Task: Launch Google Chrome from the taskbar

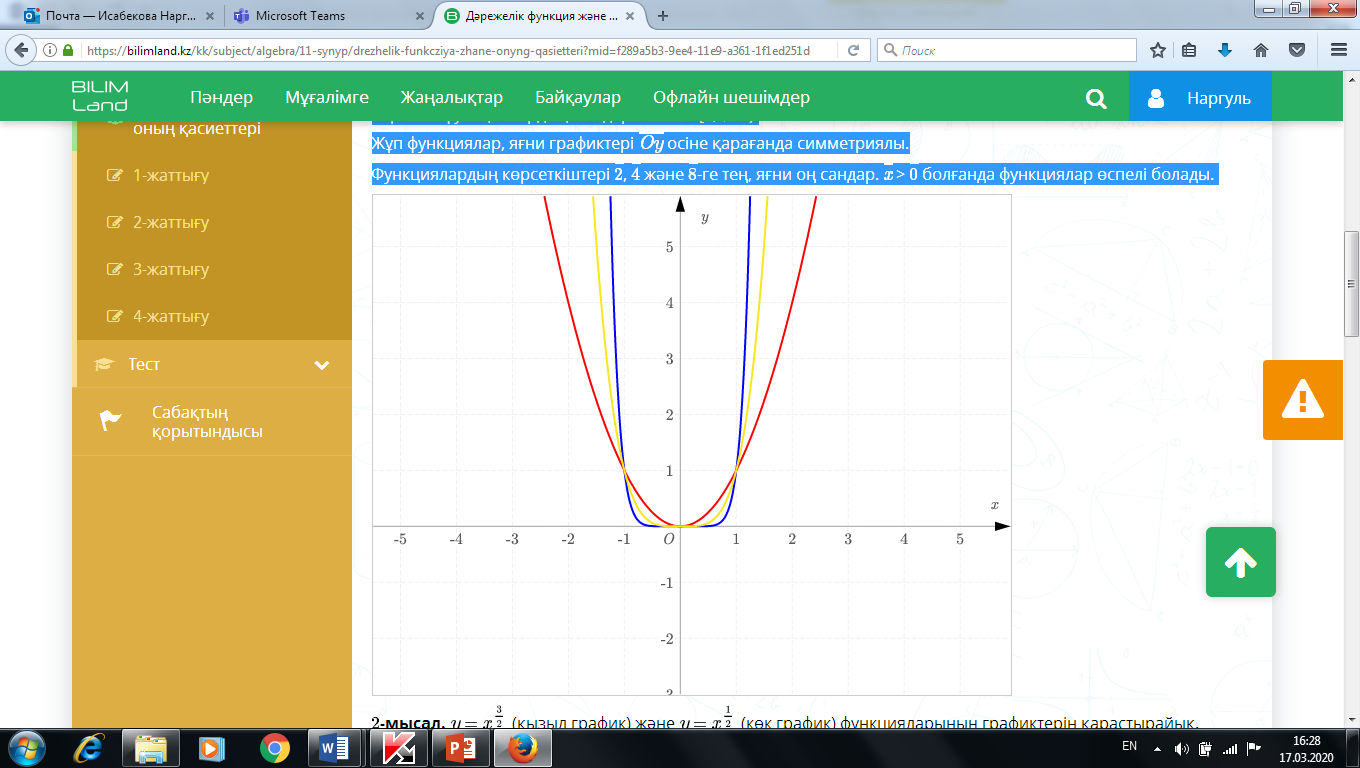Action: pyautogui.click(x=274, y=748)
